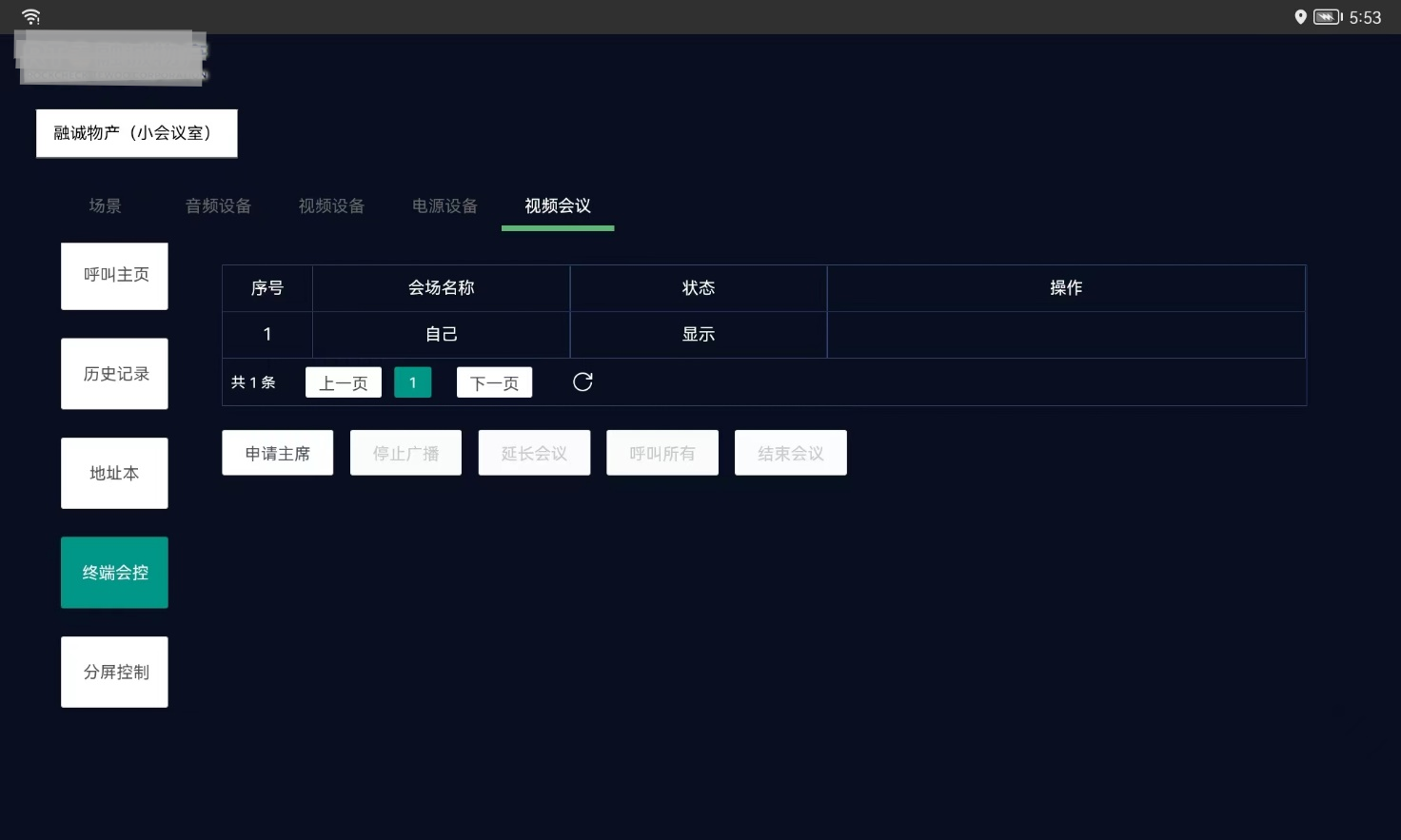Select the 视频会议 tab
The image size is (1401, 840).
(x=558, y=206)
